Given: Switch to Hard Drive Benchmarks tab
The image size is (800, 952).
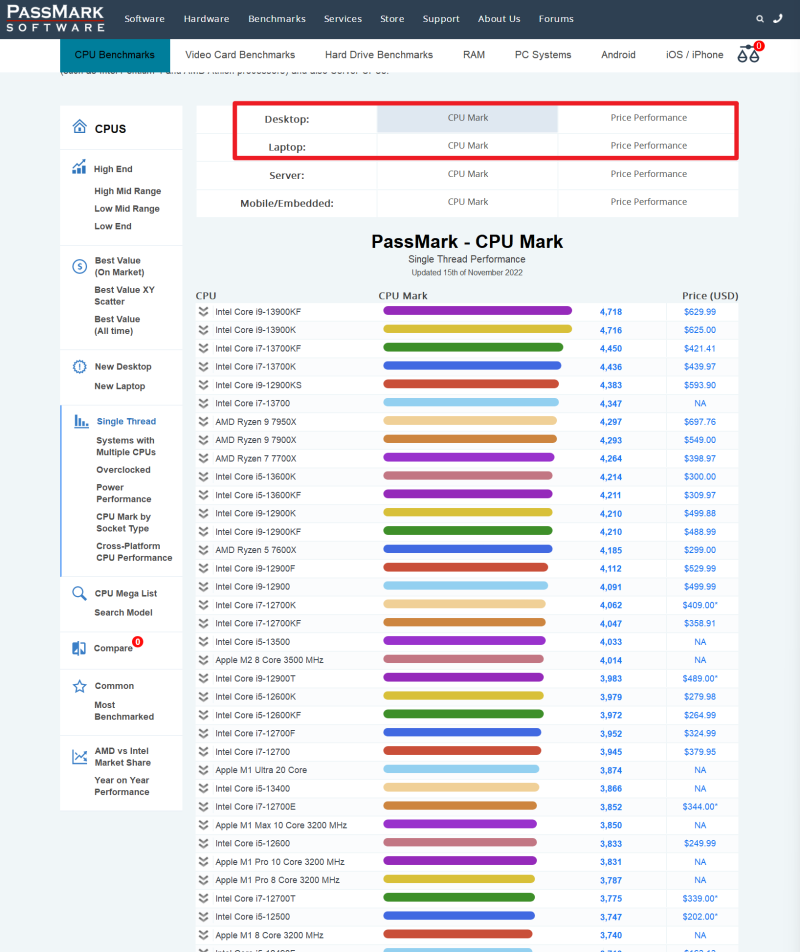Looking at the screenshot, I should point(379,55).
